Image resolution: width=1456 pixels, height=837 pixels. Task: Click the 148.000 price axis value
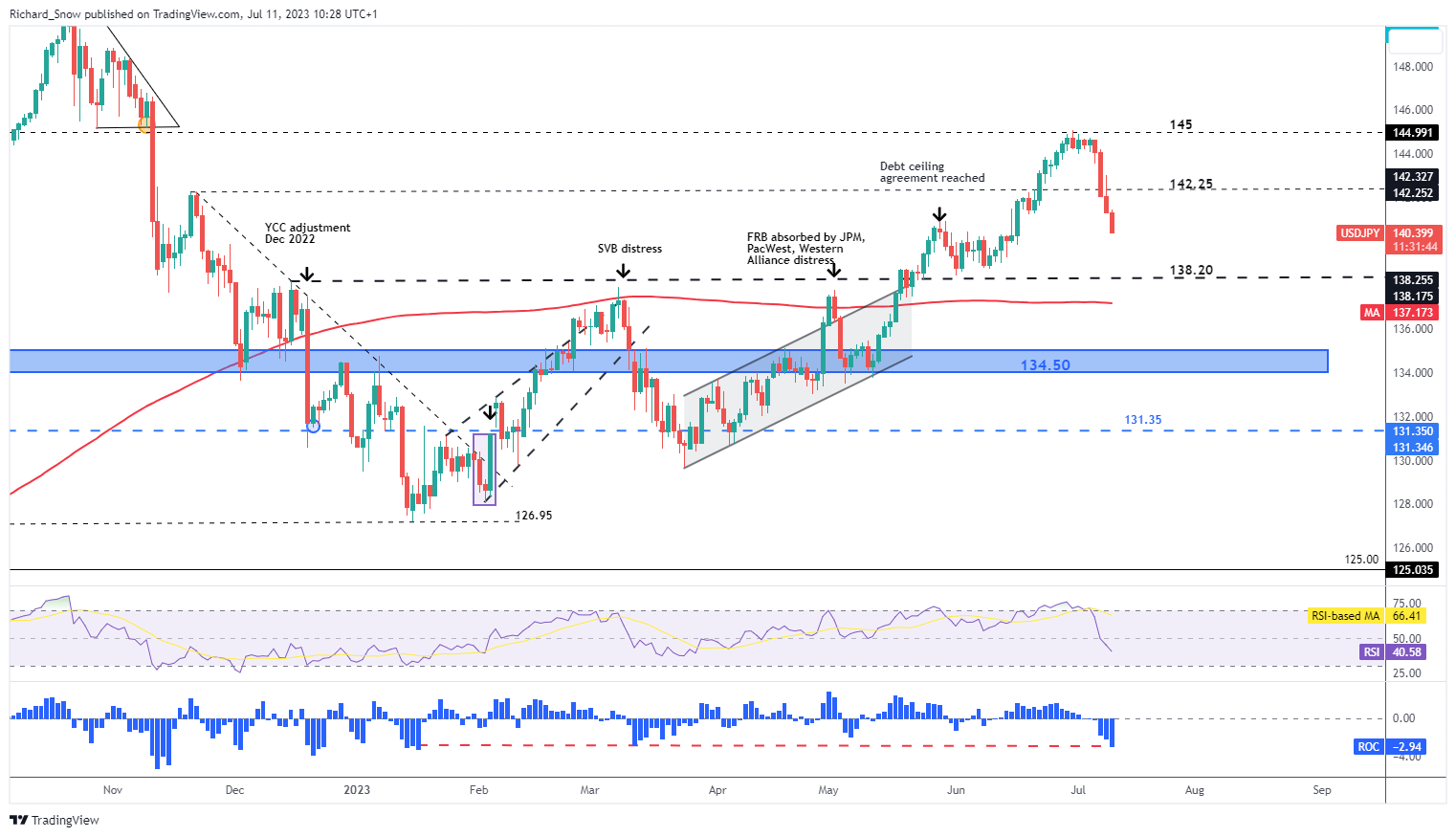click(x=1413, y=67)
